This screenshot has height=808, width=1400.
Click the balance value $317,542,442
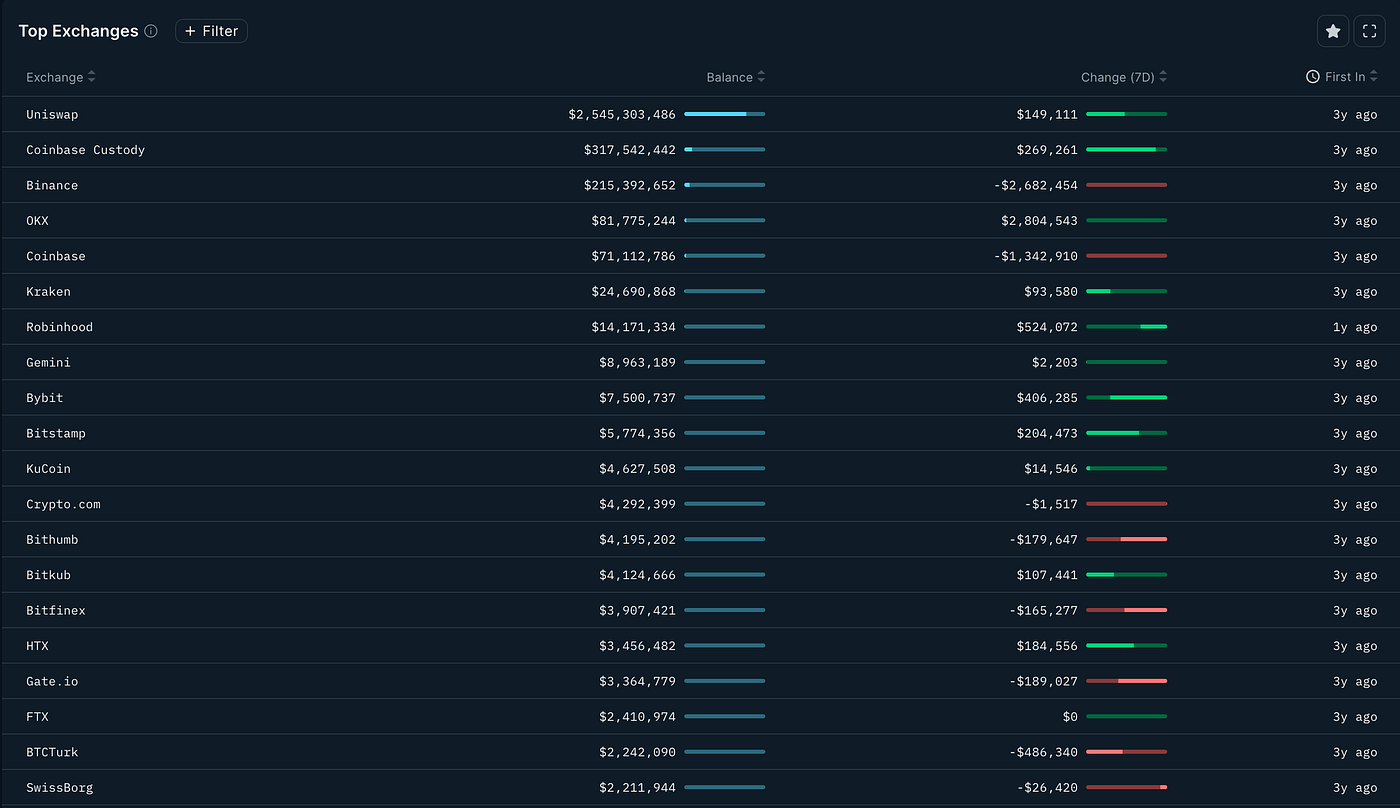630,150
